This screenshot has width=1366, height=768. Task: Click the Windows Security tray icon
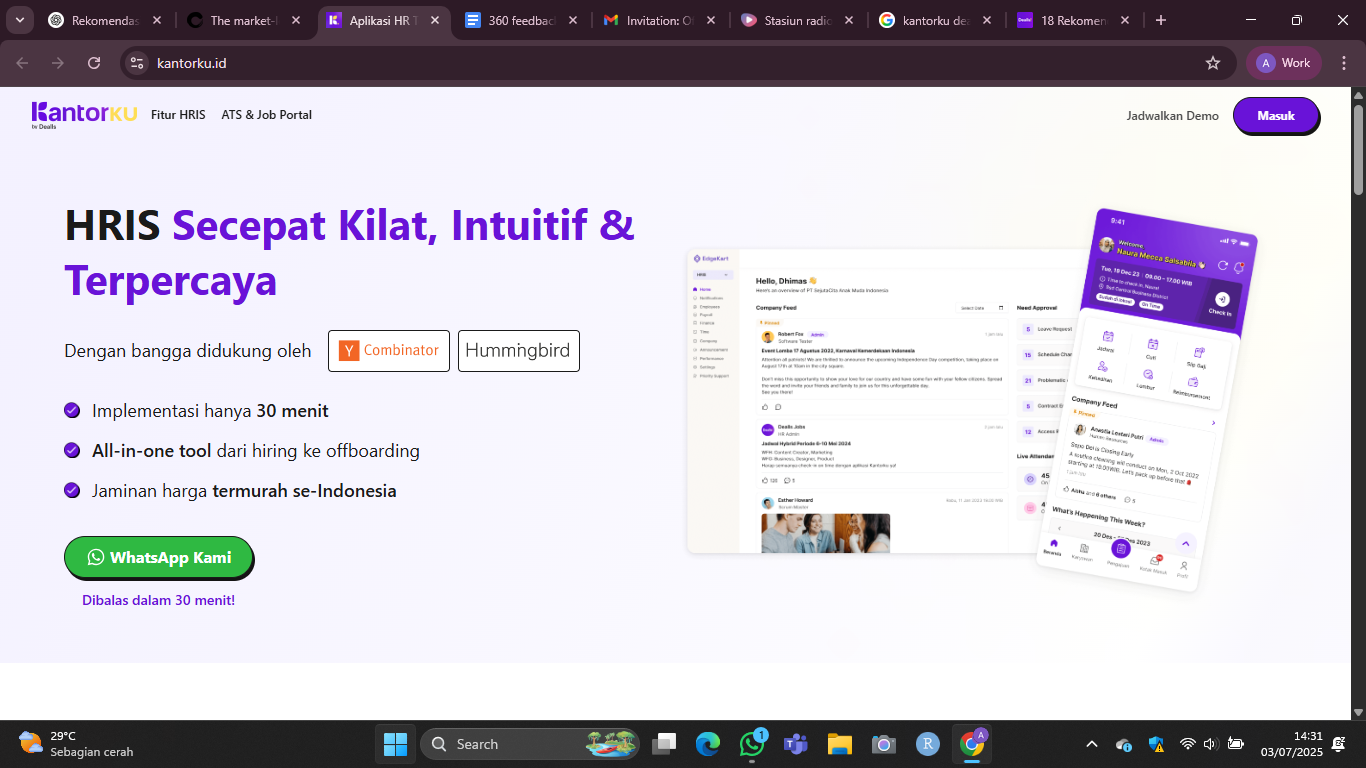[x=1156, y=744]
